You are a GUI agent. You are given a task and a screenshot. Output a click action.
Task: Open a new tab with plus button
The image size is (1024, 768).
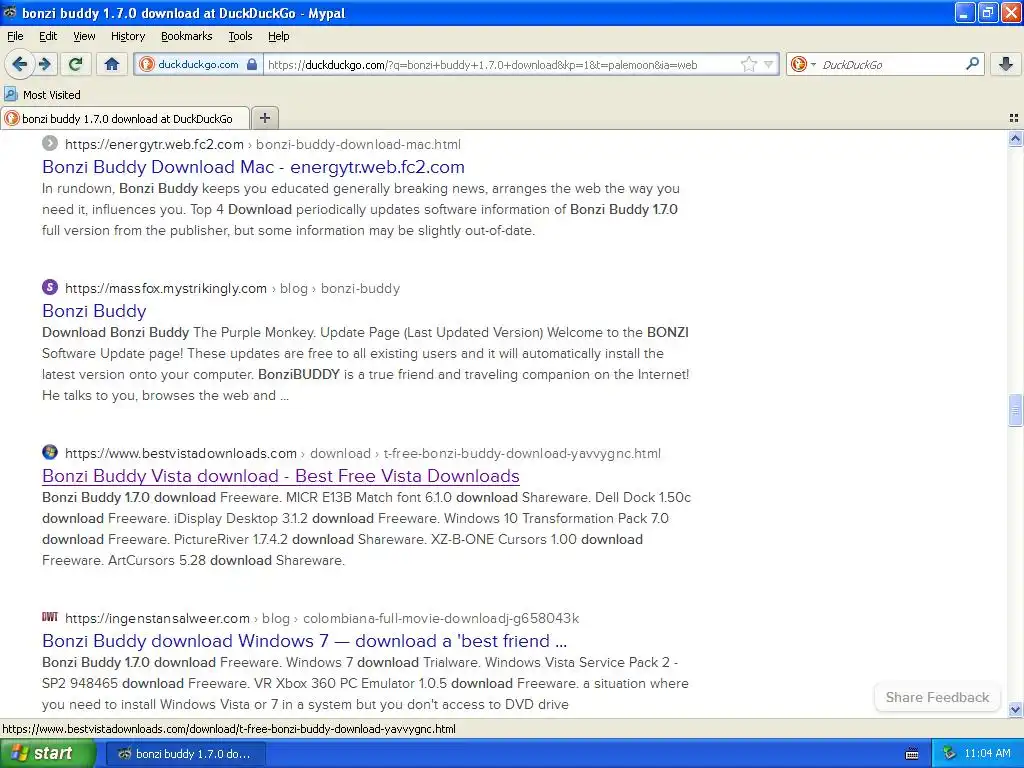coord(264,118)
